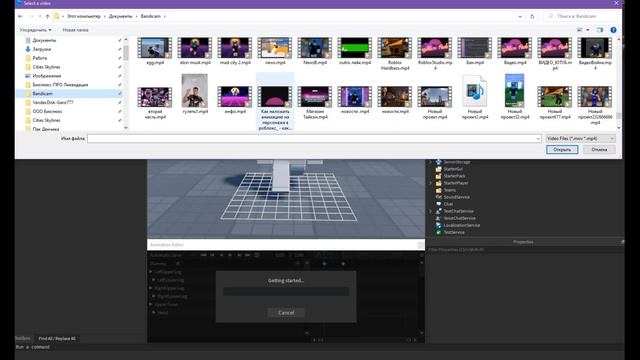Click the Новая папка button
This screenshot has width=640, height=360.
click(x=75, y=30)
